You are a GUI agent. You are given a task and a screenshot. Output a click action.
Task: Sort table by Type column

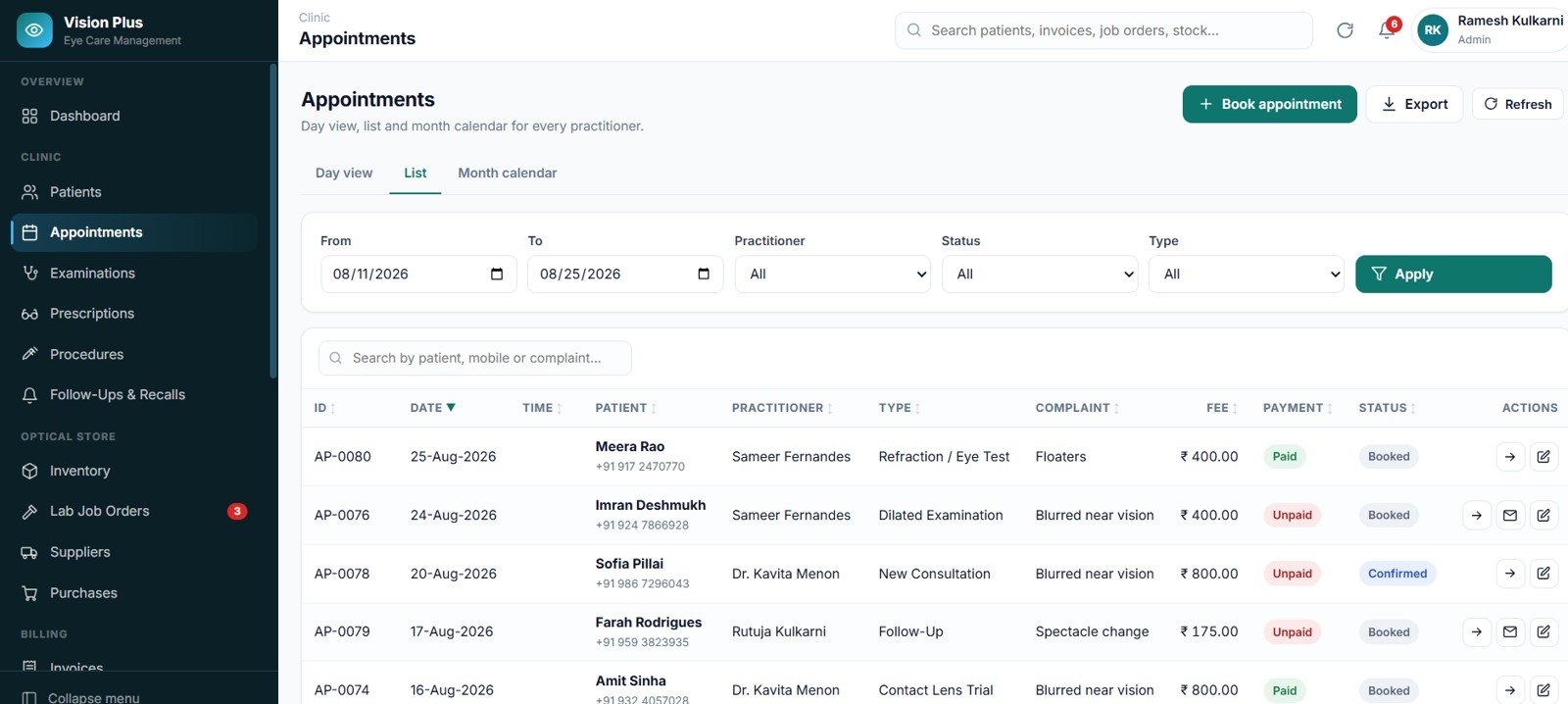pos(900,408)
